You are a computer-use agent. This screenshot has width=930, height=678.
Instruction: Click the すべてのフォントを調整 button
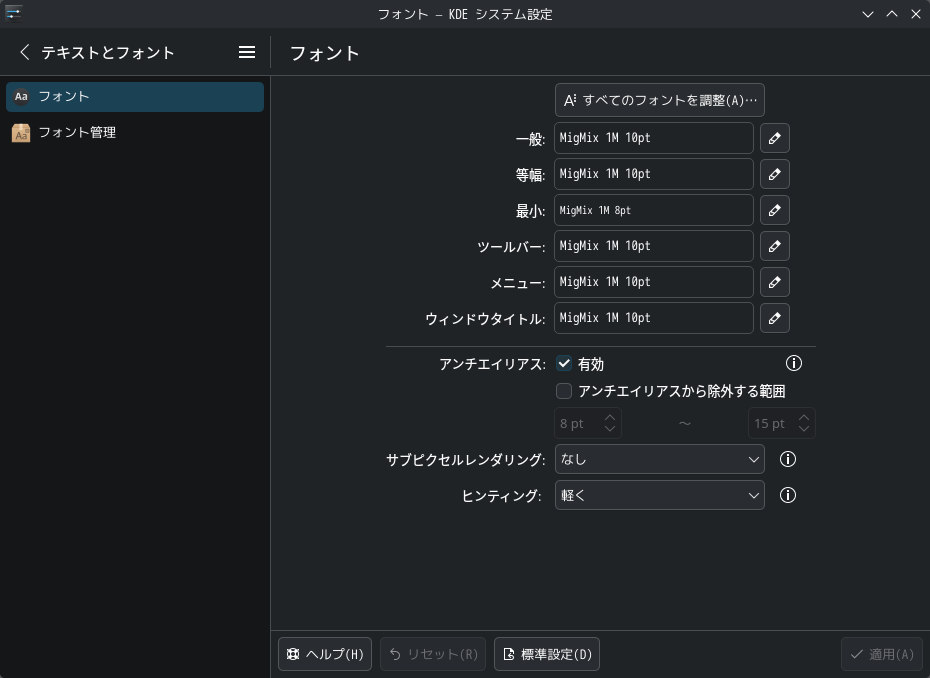[661, 100]
